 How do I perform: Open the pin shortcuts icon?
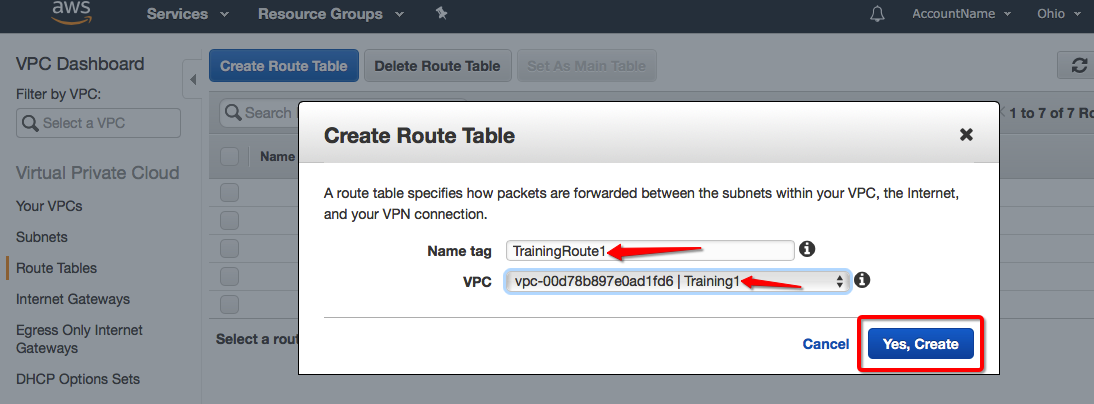442,14
